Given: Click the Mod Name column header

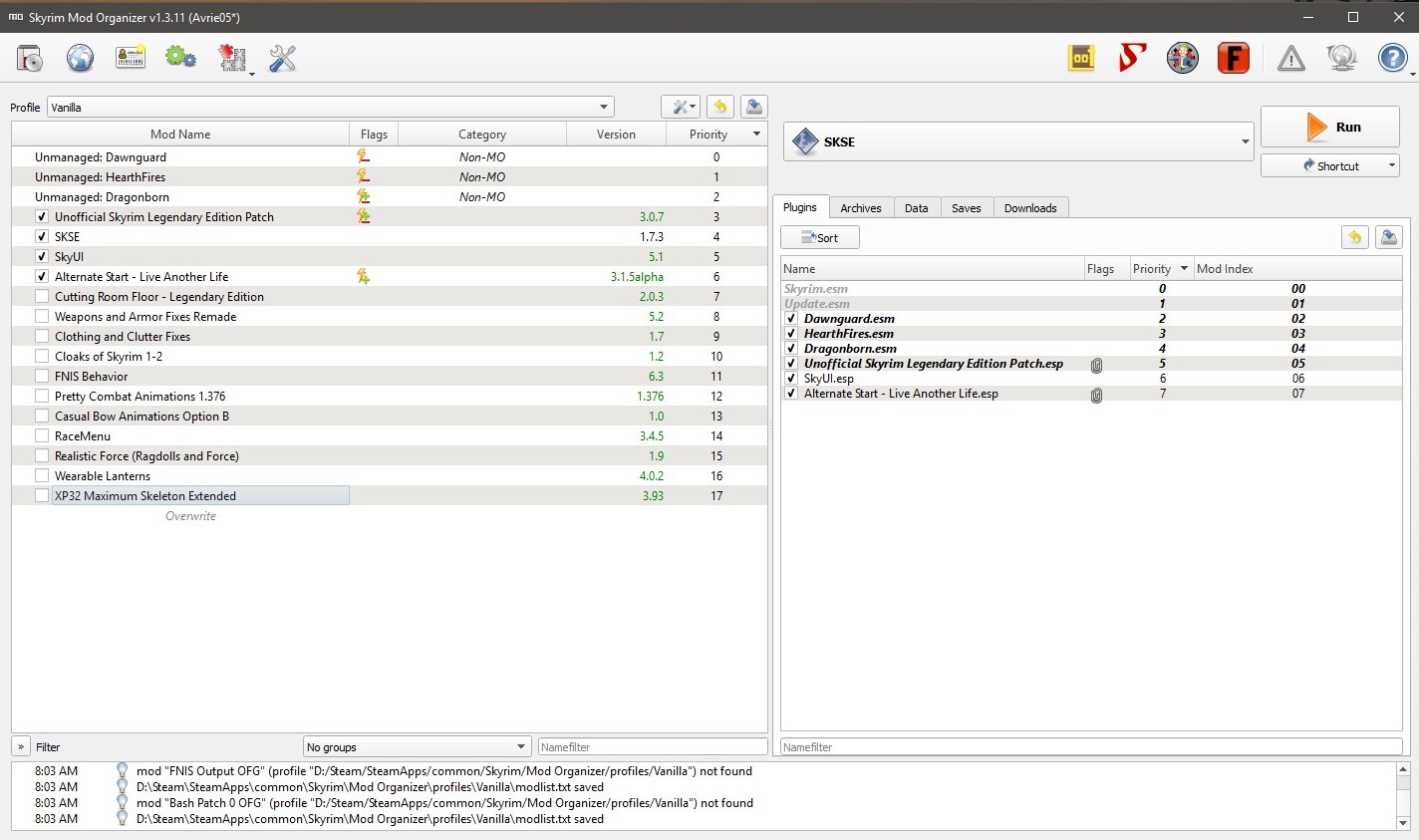Looking at the screenshot, I should 180,134.
